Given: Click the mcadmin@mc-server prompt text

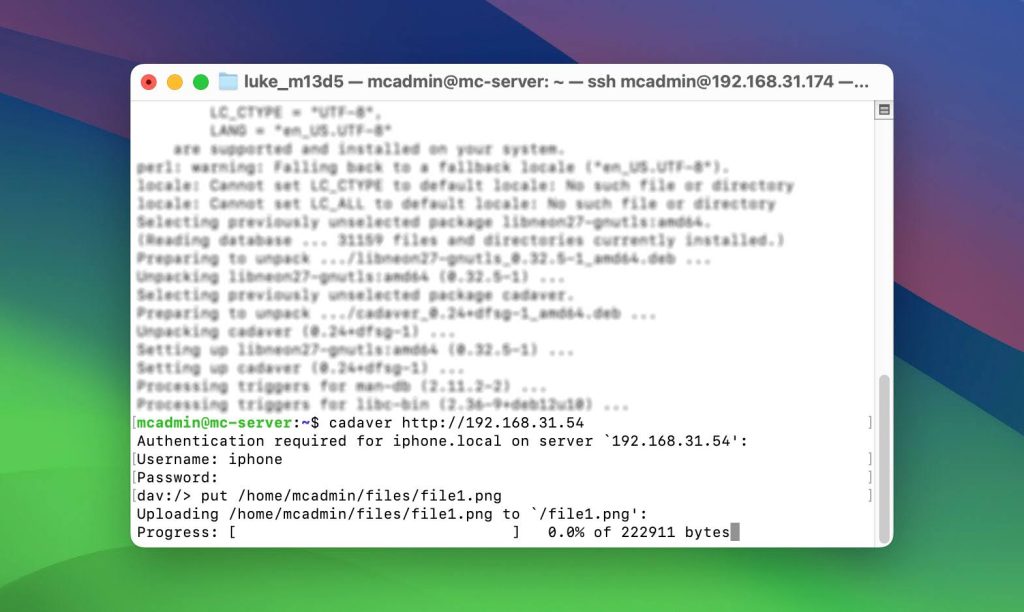Looking at the screenshot, I should click(x=214, y=423).
